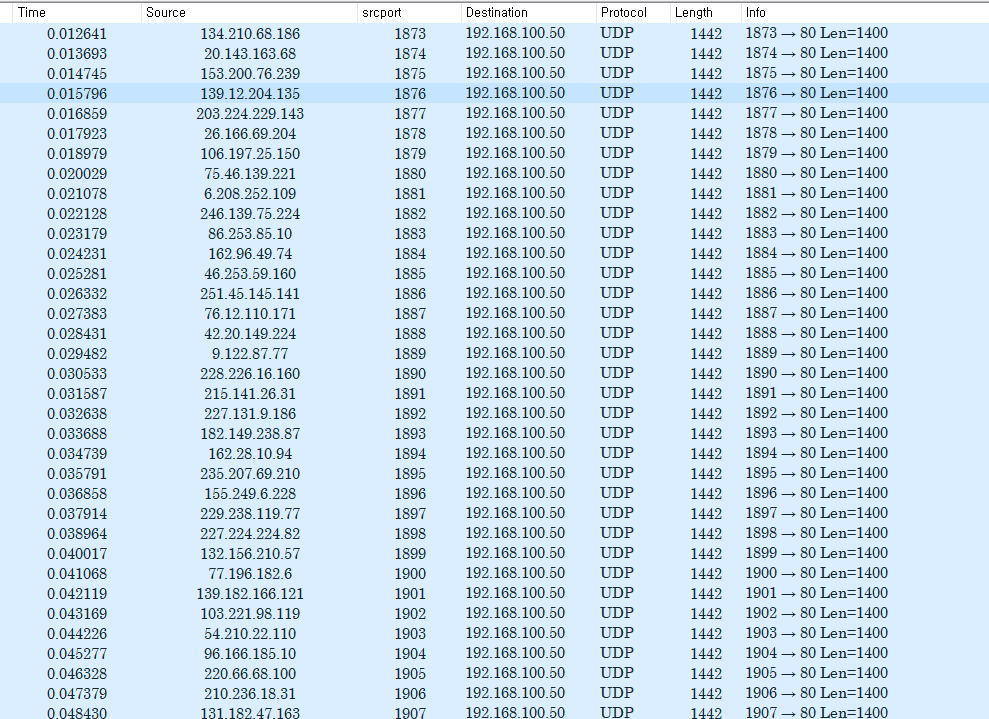The image size is (989, 719).
Task: Select packet from source 235.207.69.210
Action: tap(494, 473)
